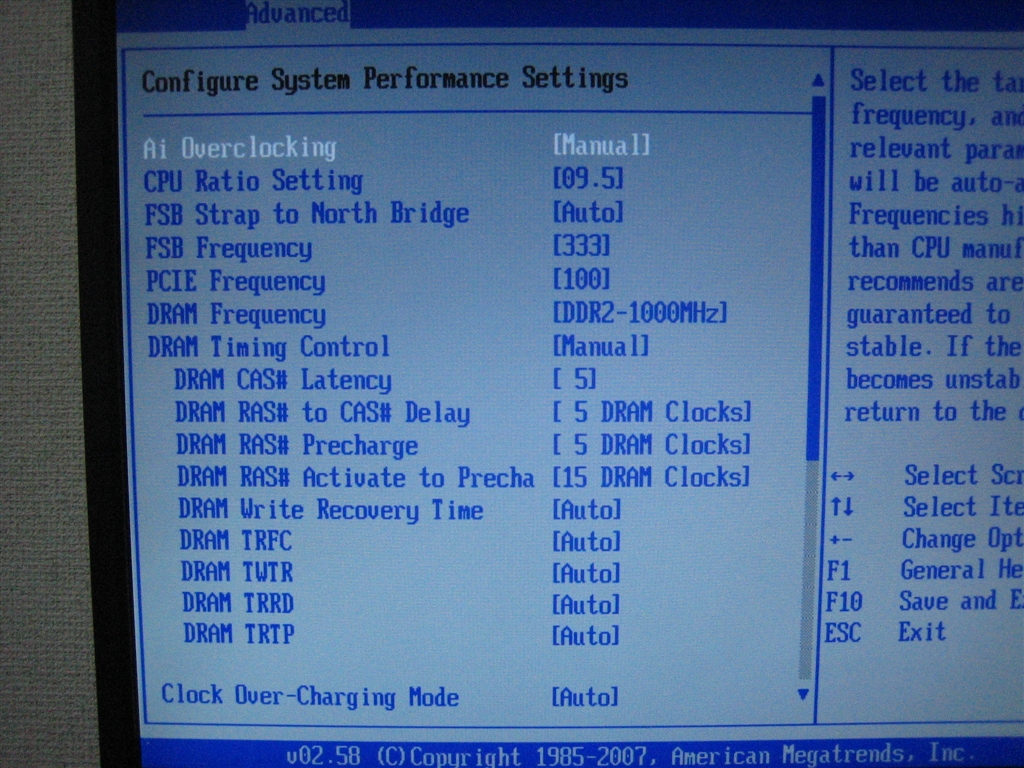Change CAS# Latency value [ 5]
Viewport: 1024px width, 768px height.
pyautogui.click(x=575, y=379)
